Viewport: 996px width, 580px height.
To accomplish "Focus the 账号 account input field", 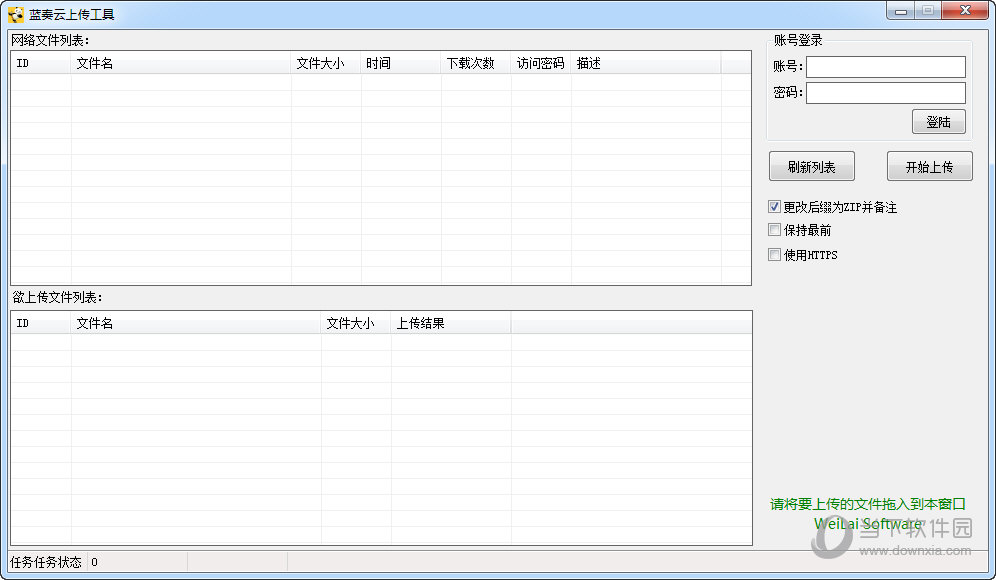I will tap(885, 67).
